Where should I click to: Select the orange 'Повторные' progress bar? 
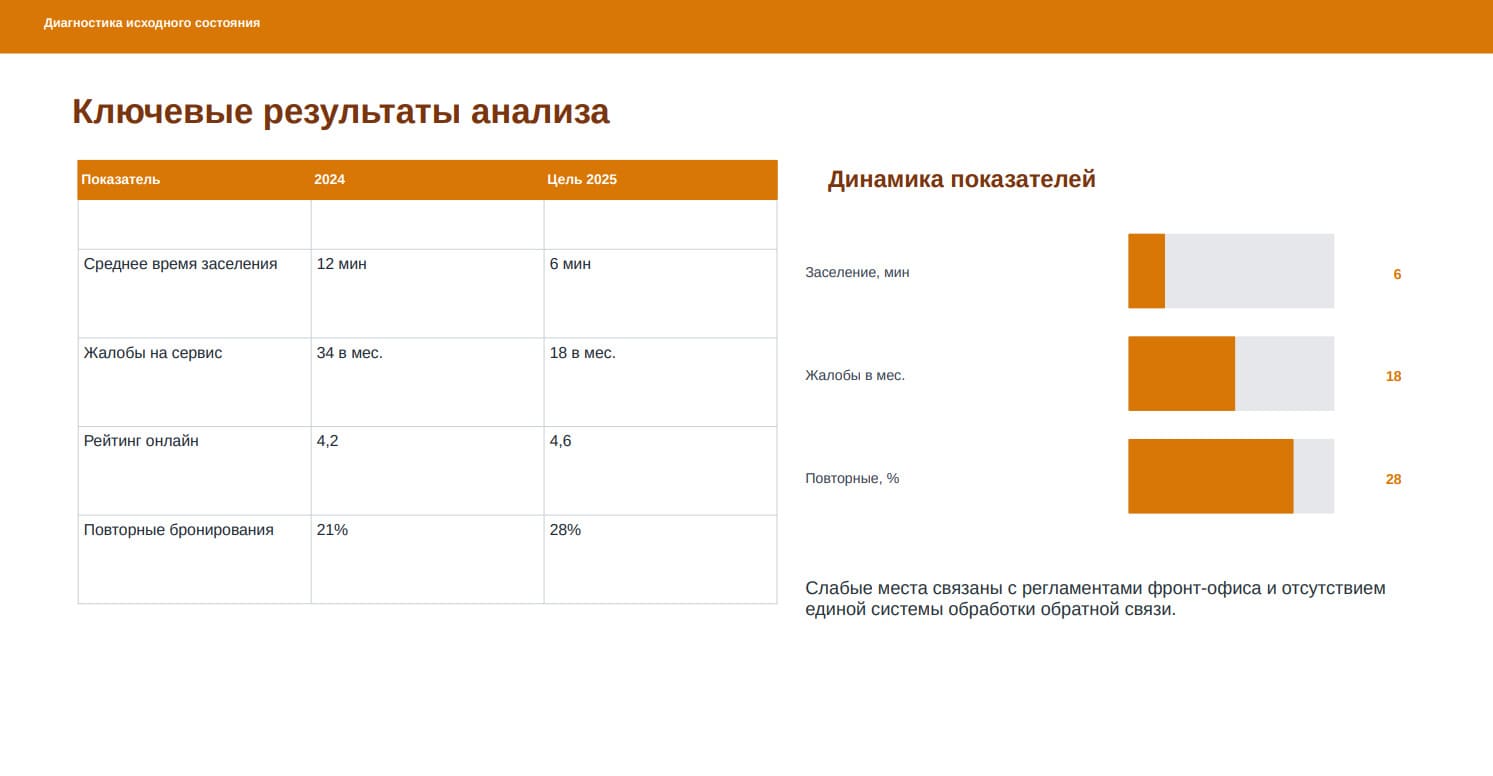click(1211, 476)
